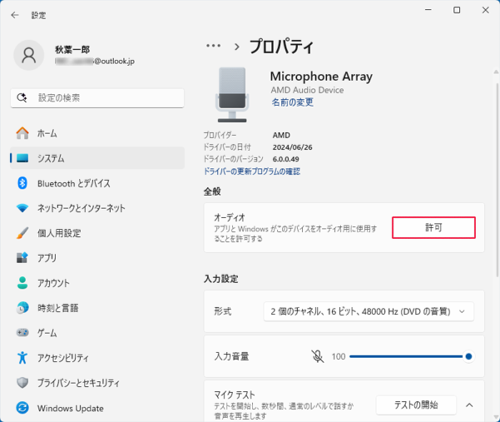Click the 個人用設定 paintbrush icon
The image size is (500, 422).
(x=22, y=233)
